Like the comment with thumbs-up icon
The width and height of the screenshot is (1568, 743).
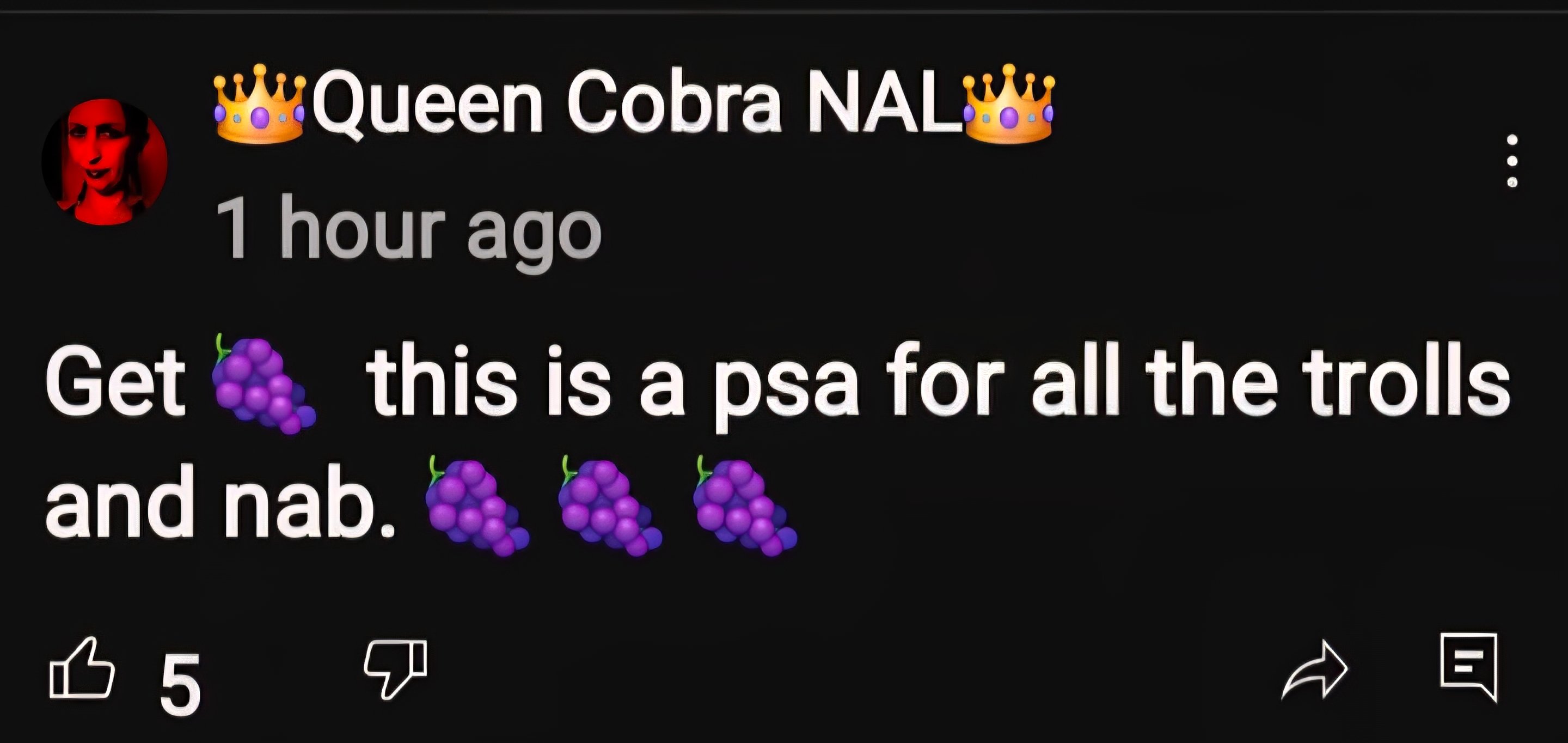pyautogui.click(x=82, y=668)
